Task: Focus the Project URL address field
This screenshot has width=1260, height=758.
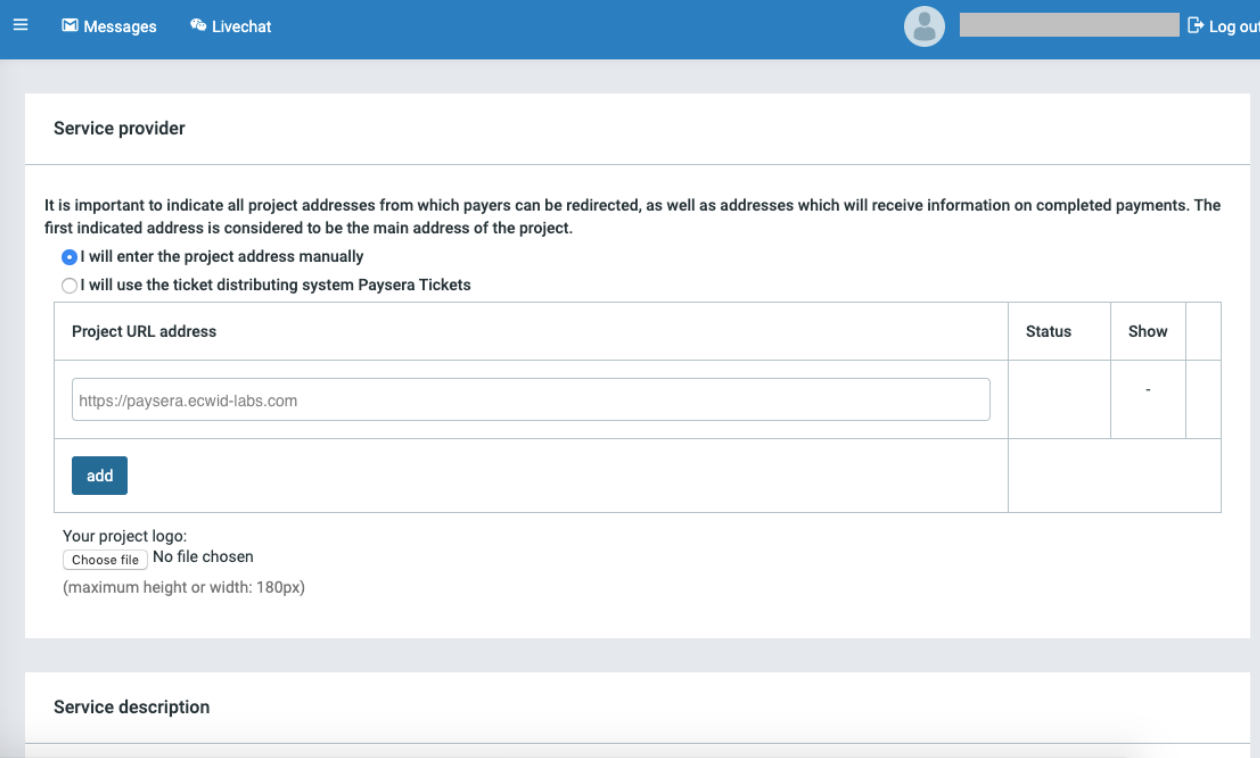Action: (x=531, y=399)
